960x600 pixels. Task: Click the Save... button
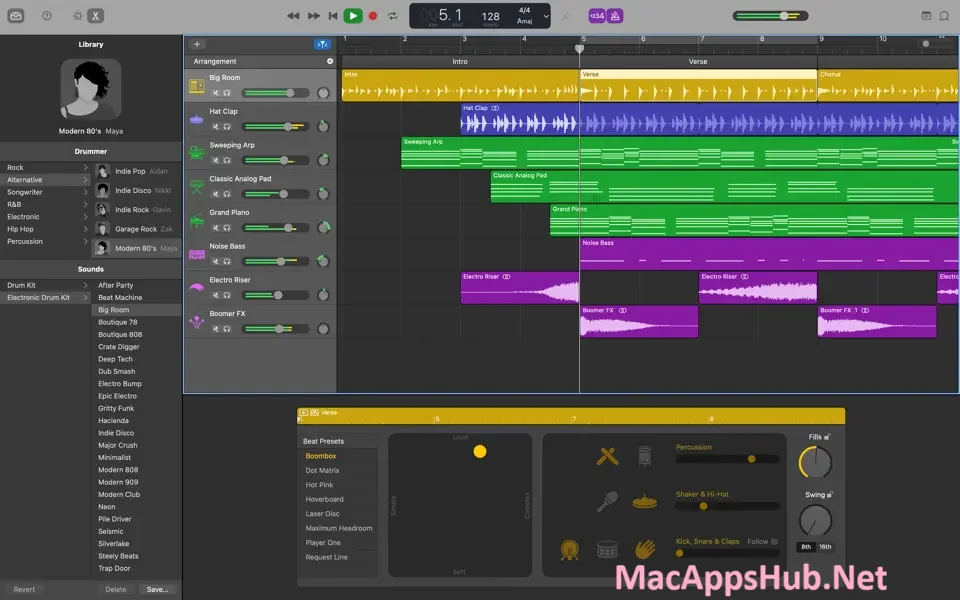click(x=157, y=590)
